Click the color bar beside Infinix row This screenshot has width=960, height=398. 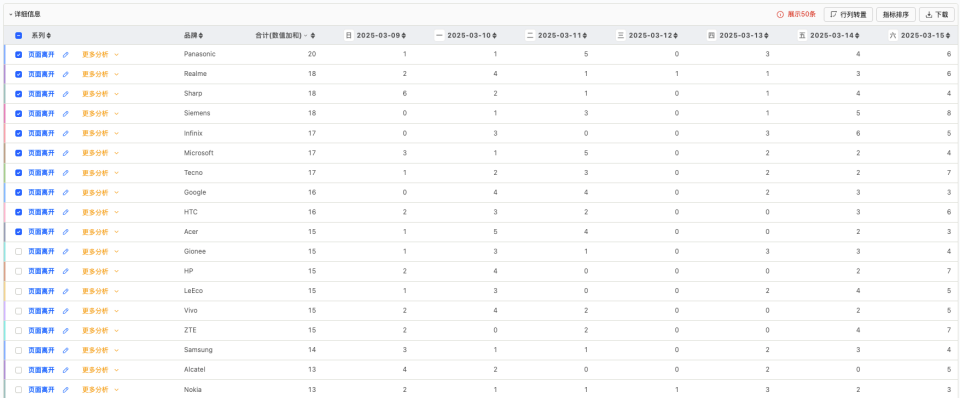5,133
